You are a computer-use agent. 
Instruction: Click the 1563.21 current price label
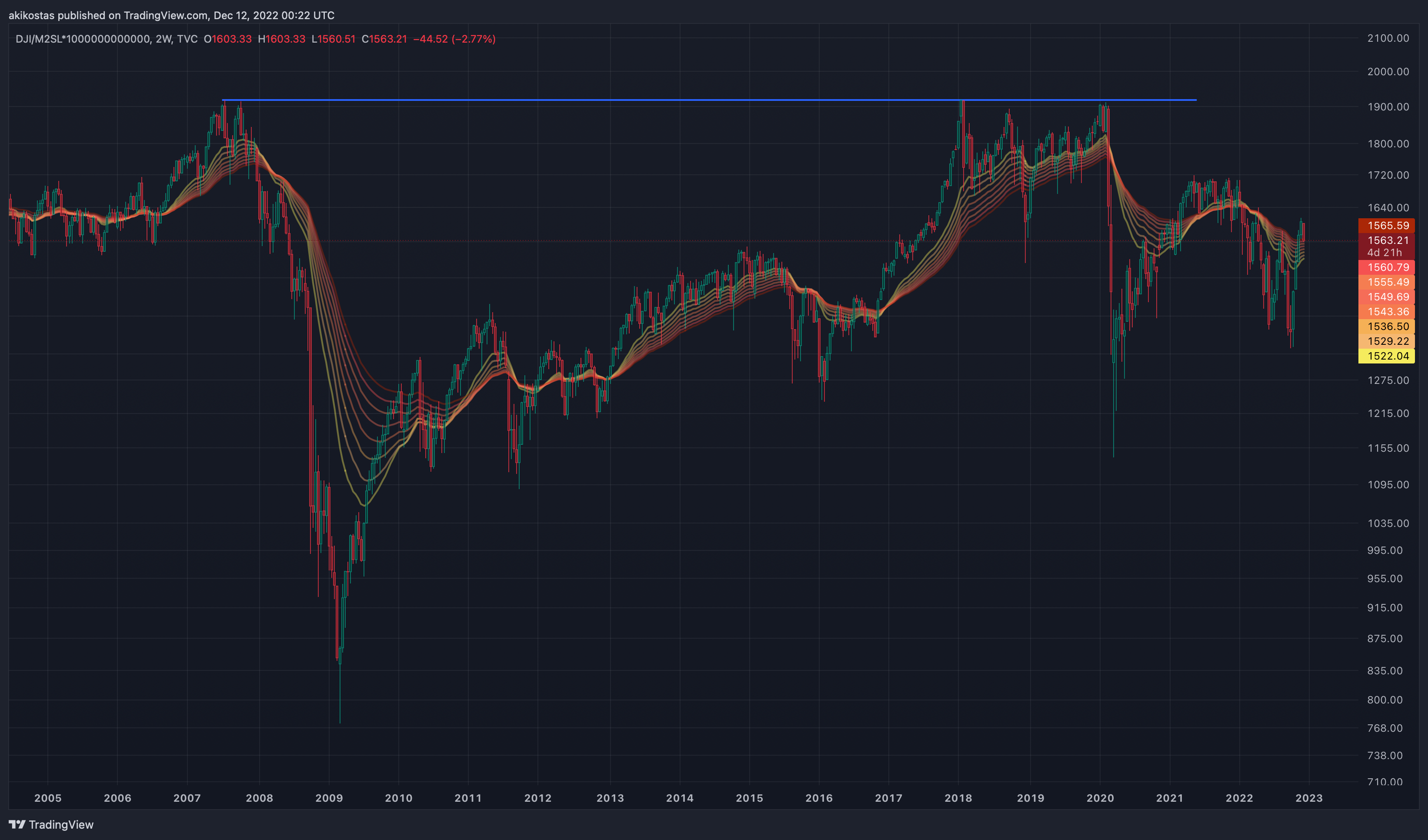1387,240
